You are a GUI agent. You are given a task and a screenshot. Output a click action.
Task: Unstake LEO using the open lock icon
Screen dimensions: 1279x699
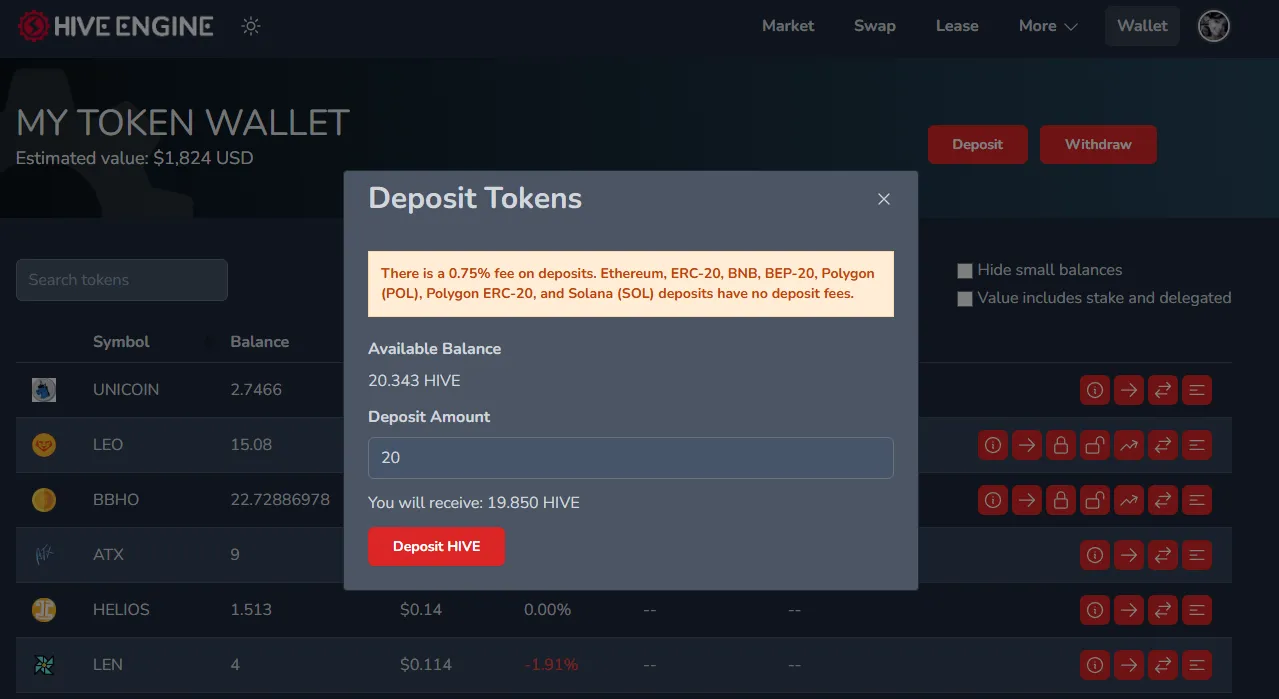[x=1095, y=445]
